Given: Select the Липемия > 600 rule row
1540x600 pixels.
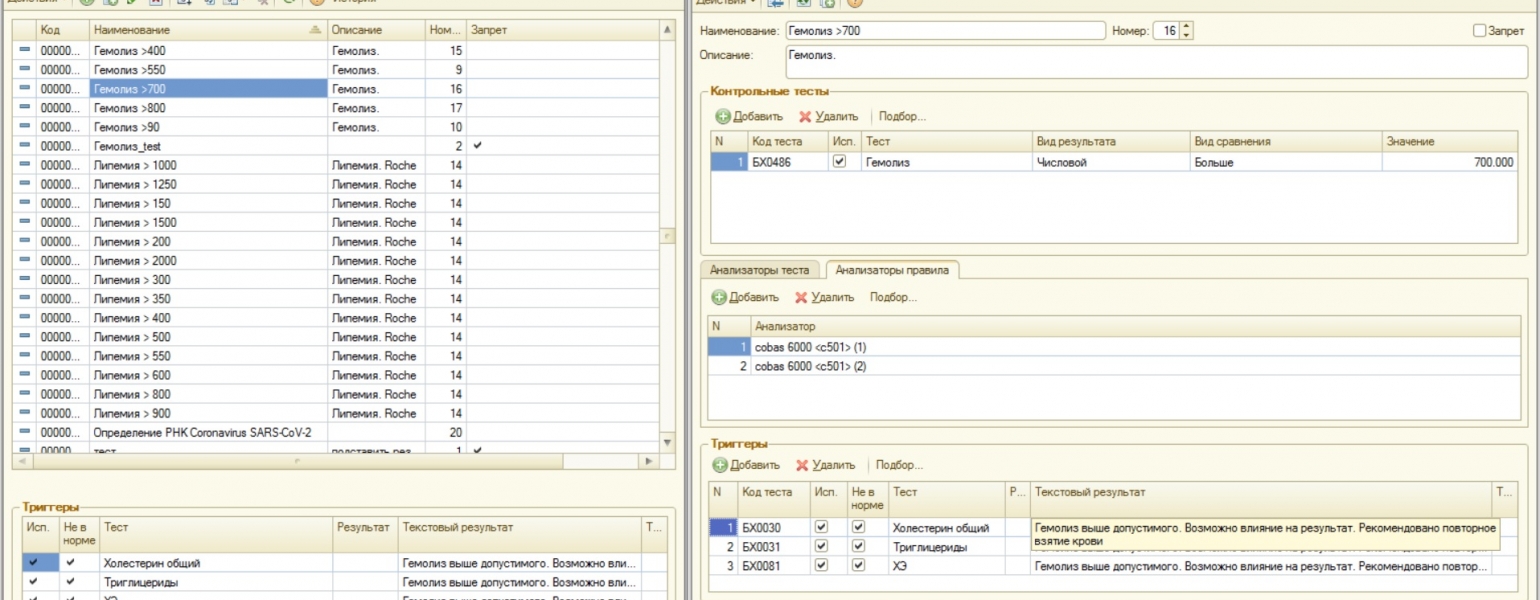Looking at the screenshot, I should [x=335, y=375].
